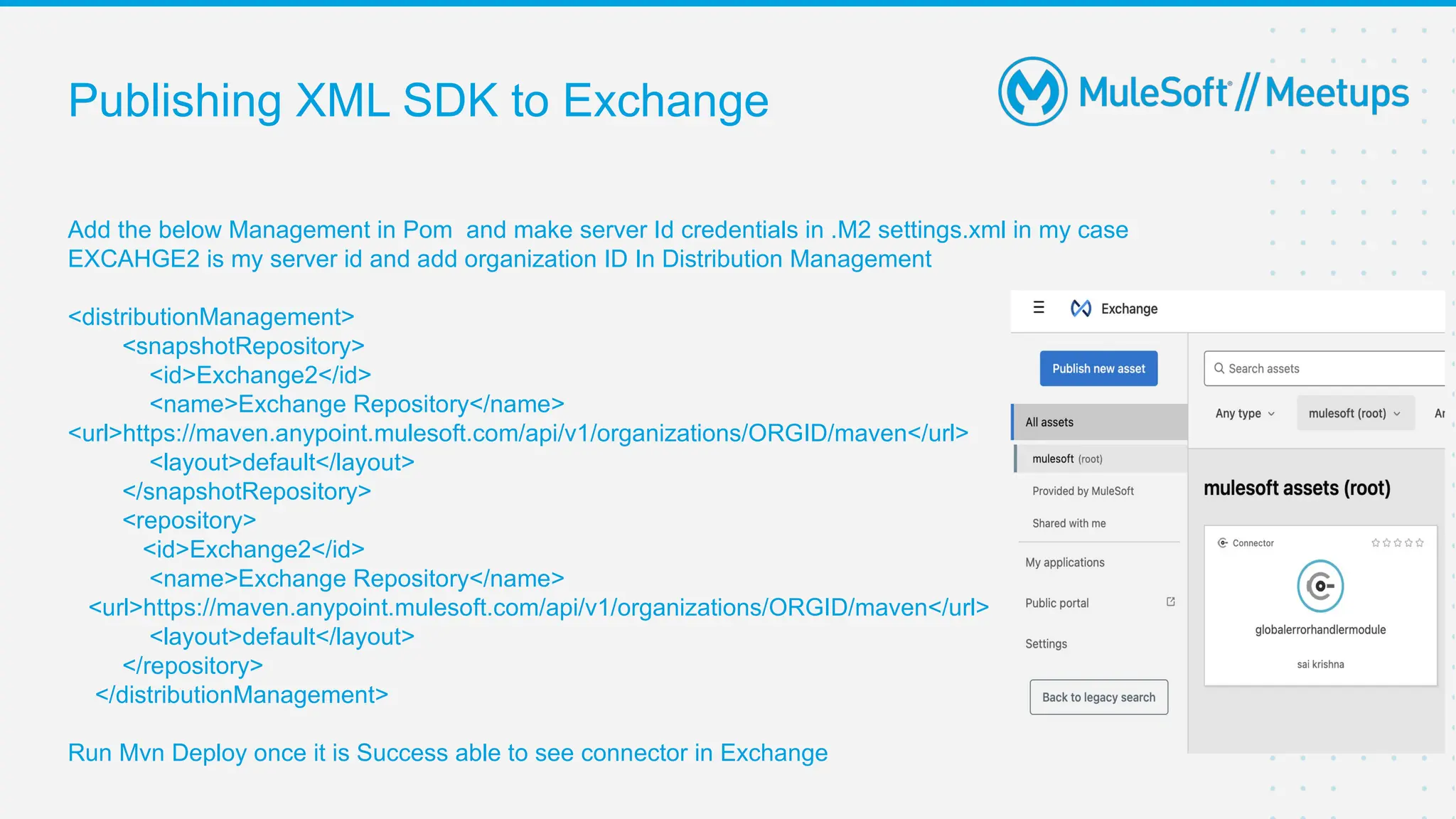Screen dimensions: 1456x819
Task: Click the author name sai krishna
Action: click(1320, 665)
